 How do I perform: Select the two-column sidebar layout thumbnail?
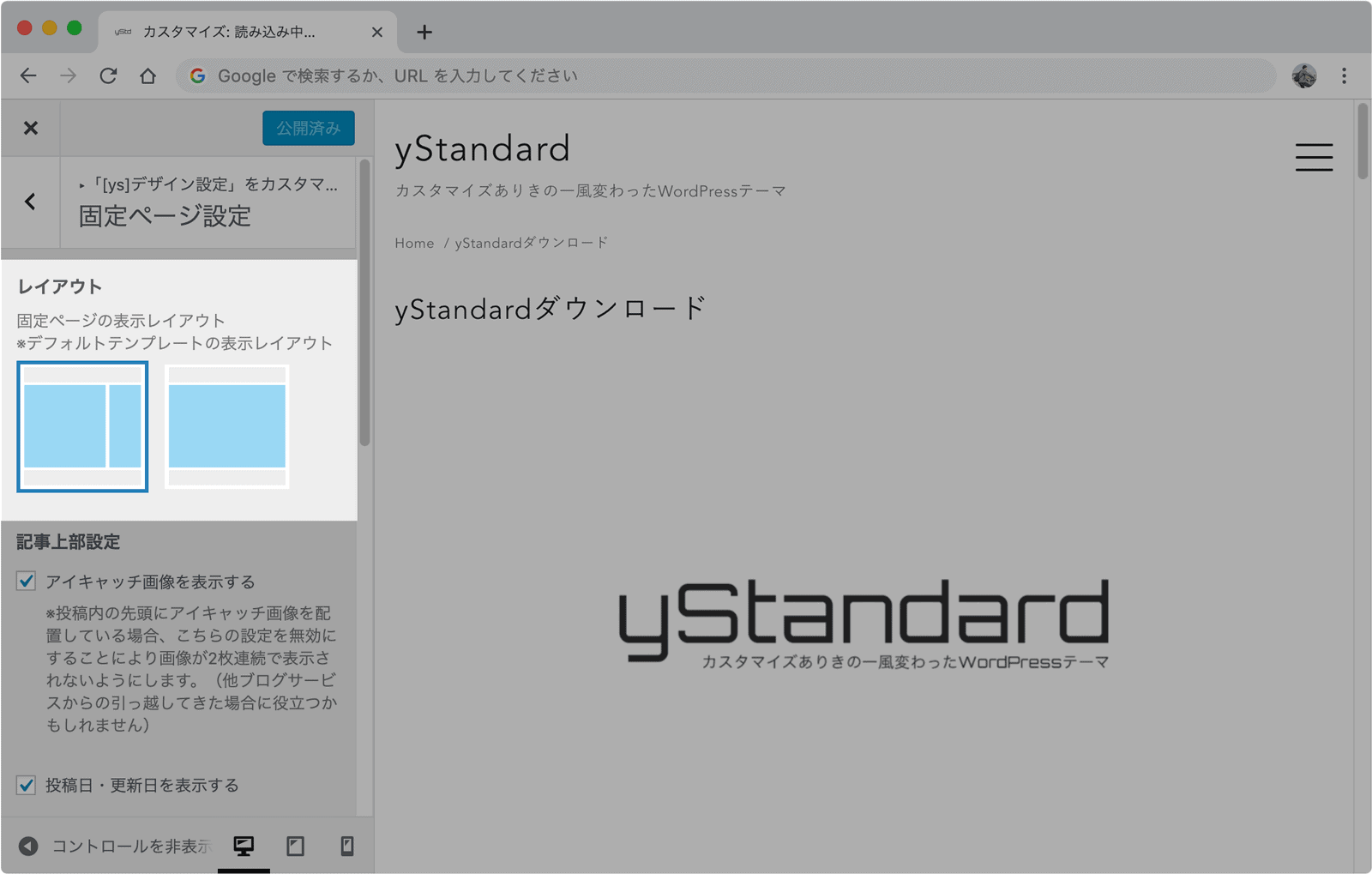point(82,426)
